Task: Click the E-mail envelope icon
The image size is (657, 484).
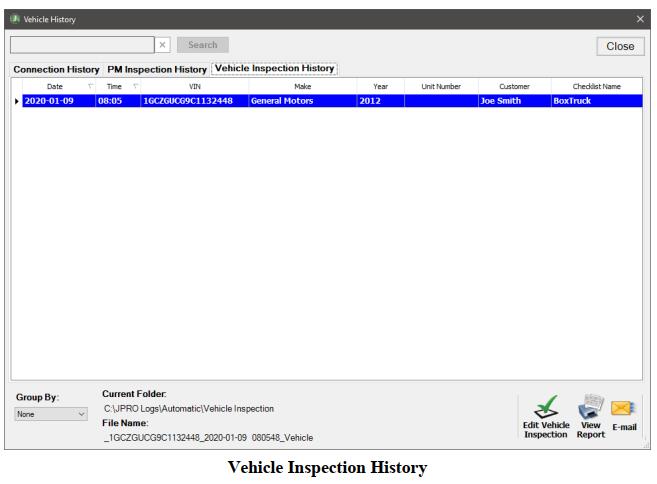Action: pyautogui.click(x=623, y=408)
